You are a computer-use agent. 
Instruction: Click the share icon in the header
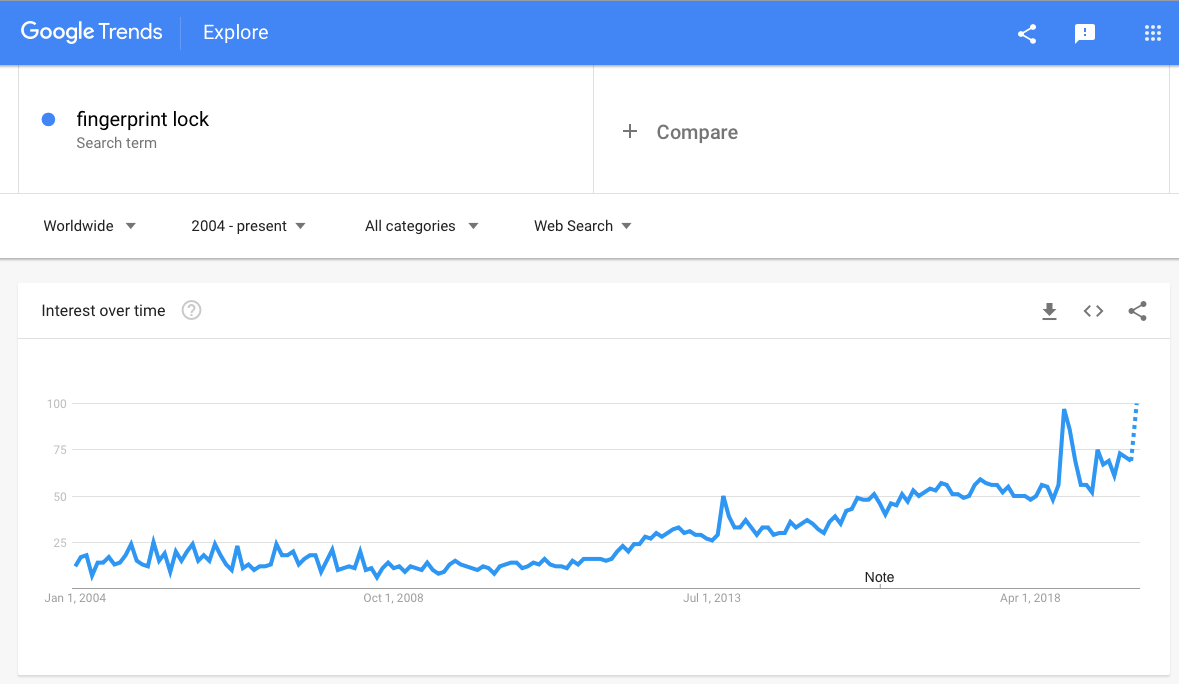(1026, 33)
